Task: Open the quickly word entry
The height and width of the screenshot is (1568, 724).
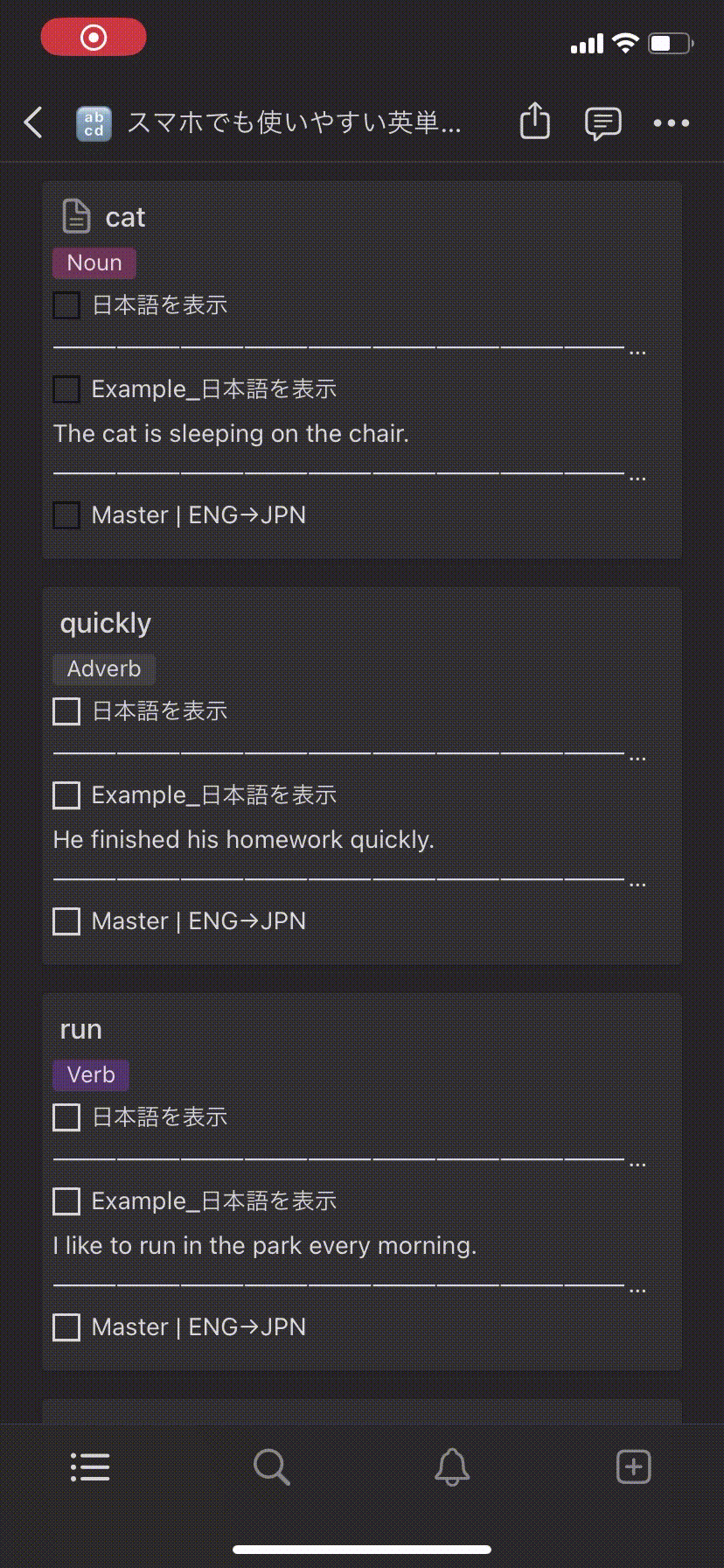Action: [x=106, y=624]
